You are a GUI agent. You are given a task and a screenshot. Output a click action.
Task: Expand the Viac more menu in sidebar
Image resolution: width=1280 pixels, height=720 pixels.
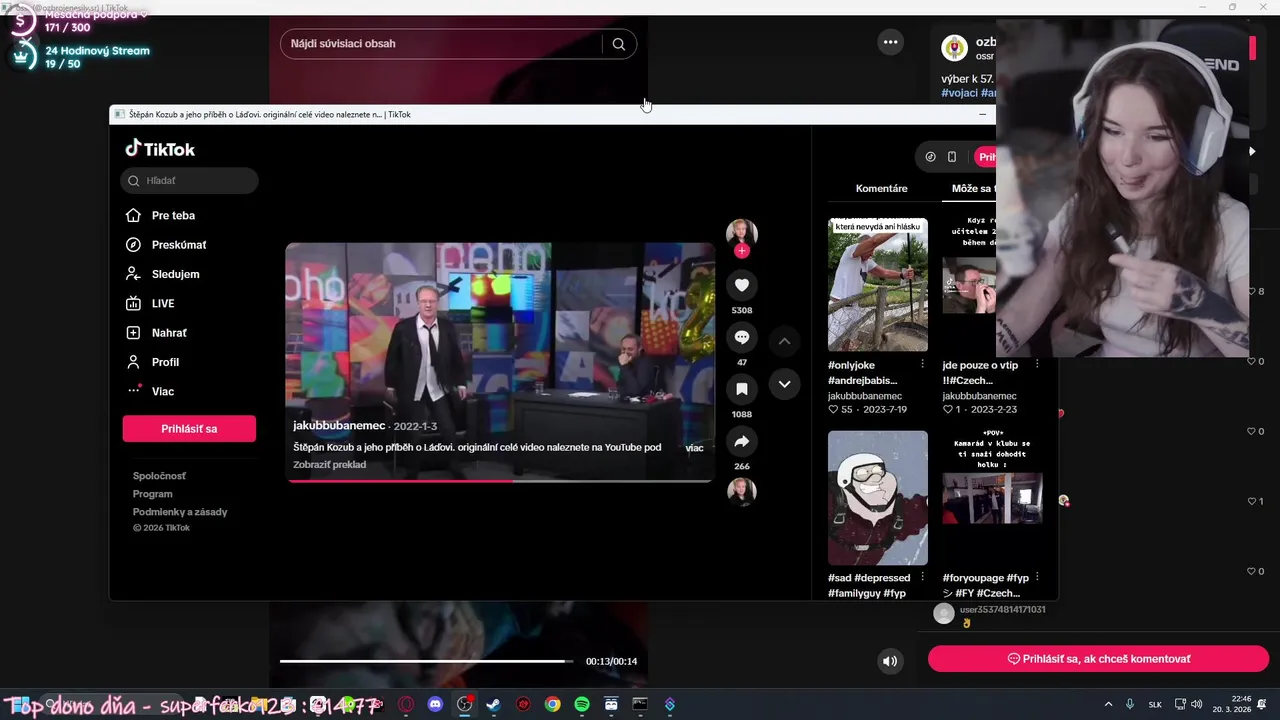click(x=153, y=391)
